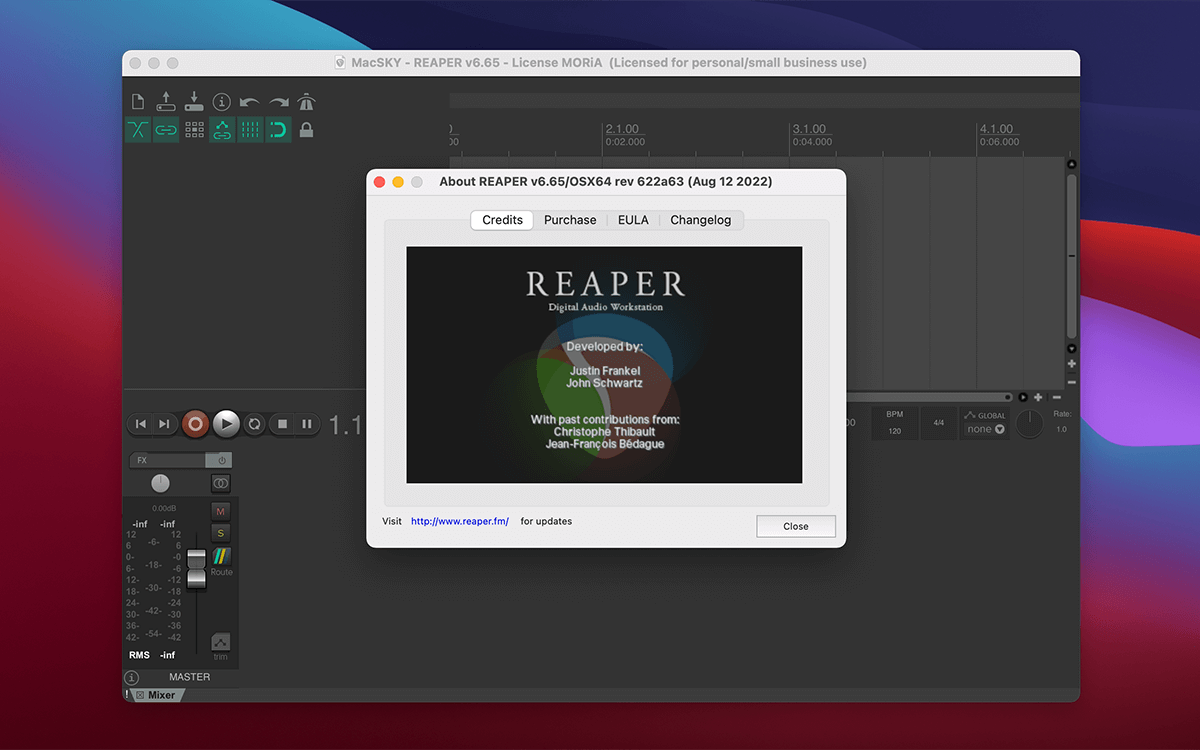
Task: Pause playback with the Pause button
Action: (x=306, y=424)
